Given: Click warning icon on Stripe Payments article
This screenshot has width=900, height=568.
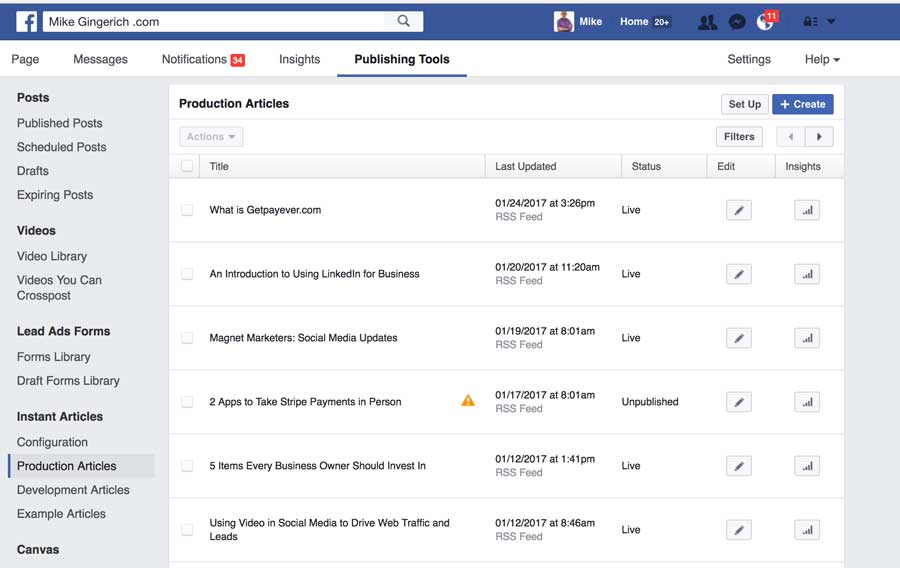Looking at the screenshot, I should pyautogui.click(x=468, y=401).
